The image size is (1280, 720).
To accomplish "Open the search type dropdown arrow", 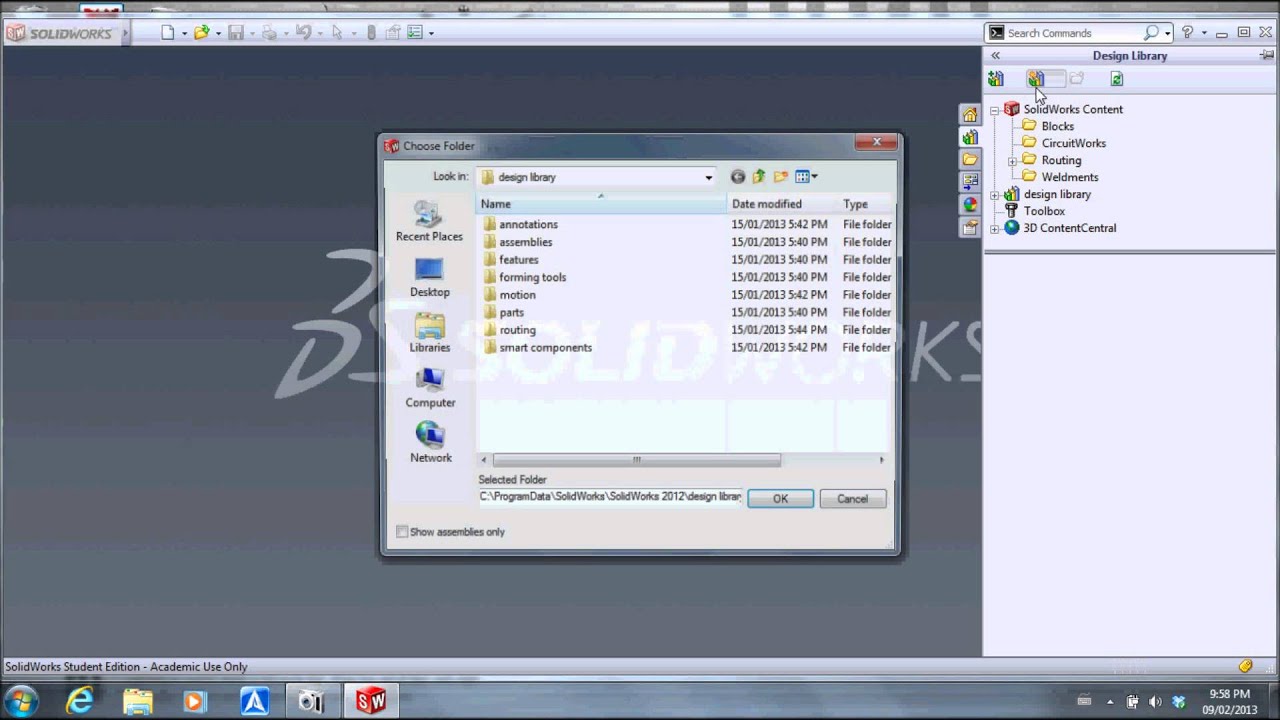I will 1167,34.
